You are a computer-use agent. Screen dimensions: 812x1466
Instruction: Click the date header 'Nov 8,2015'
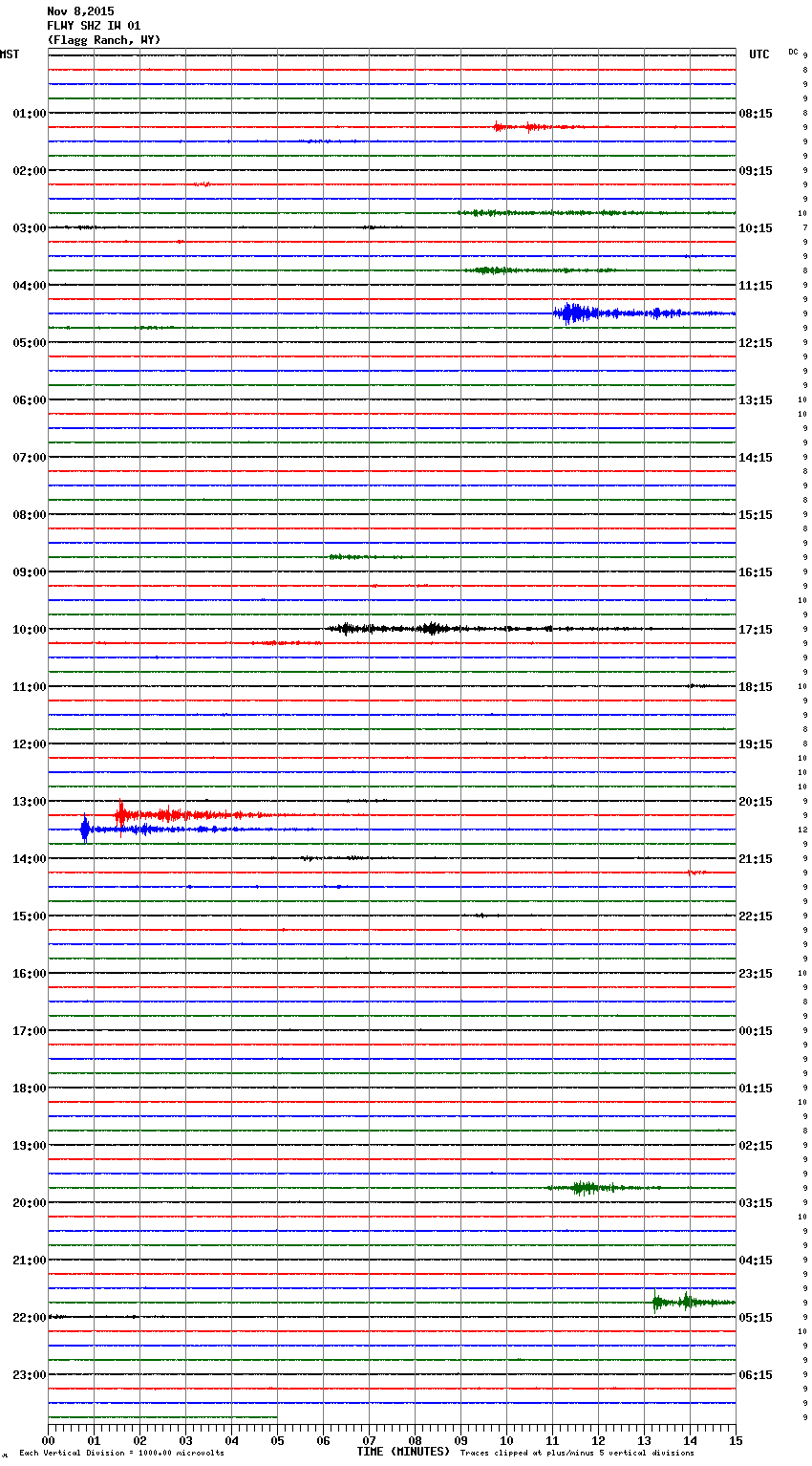(80, 11)
